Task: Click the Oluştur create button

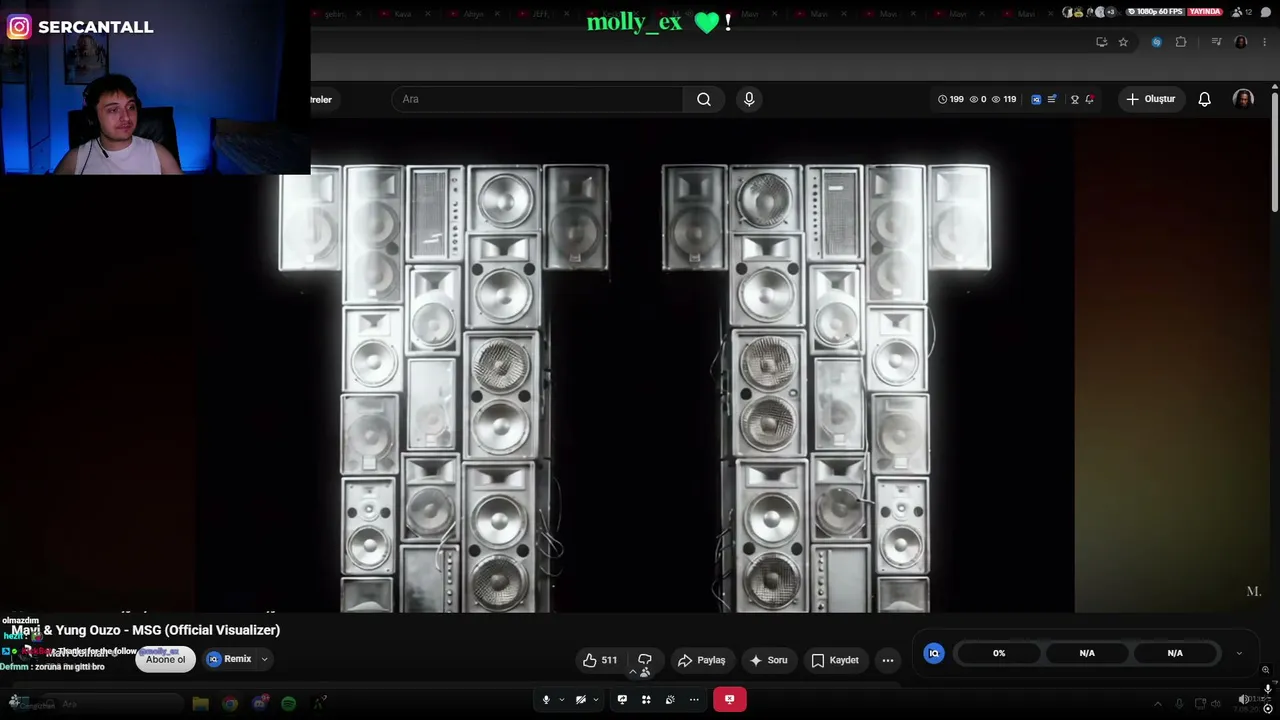Action: 1151,99
